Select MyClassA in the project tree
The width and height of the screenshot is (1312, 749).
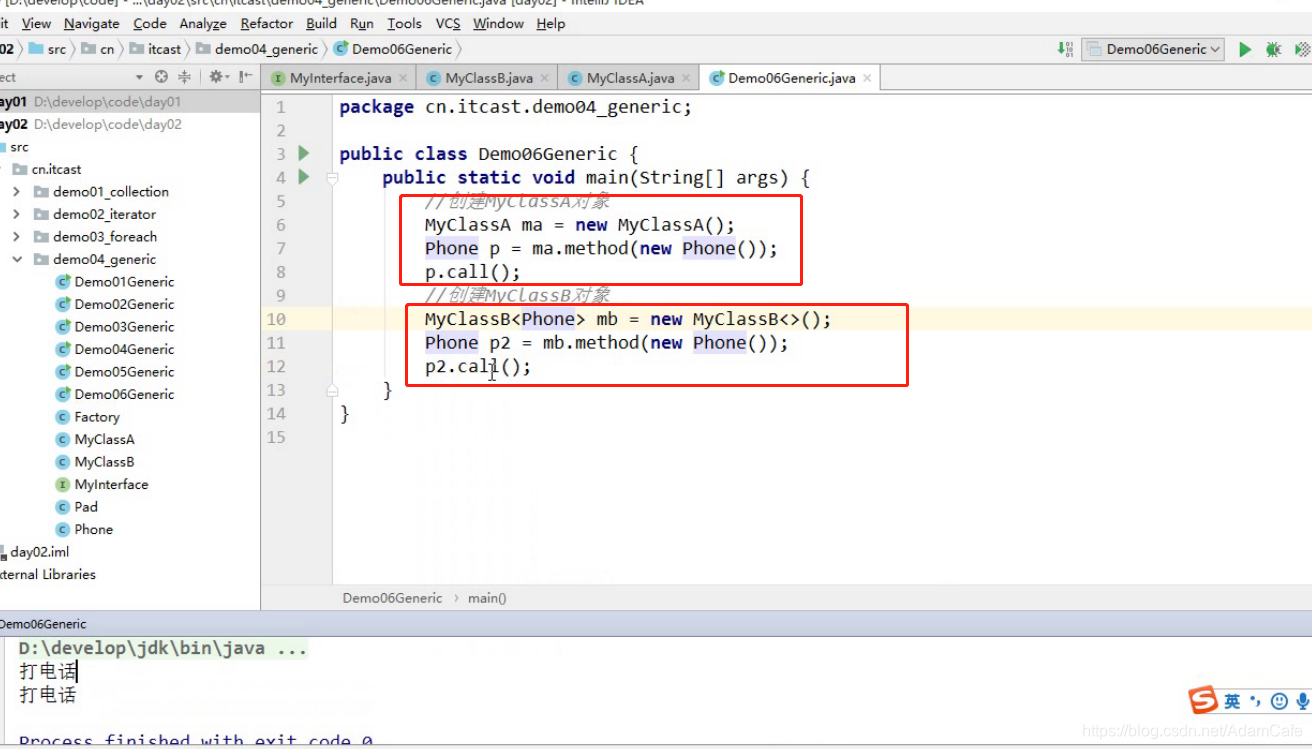[95, 439]
